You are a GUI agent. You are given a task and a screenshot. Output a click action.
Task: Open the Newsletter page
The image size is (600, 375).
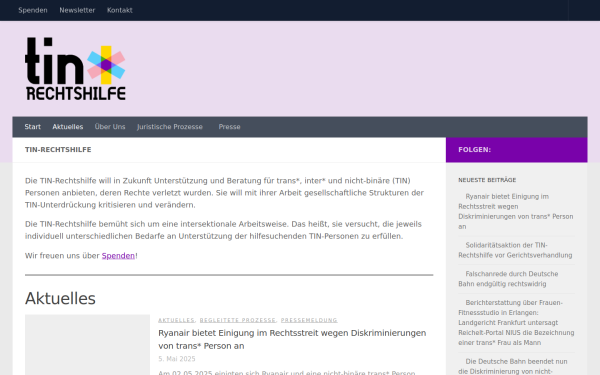click(77, 10)
